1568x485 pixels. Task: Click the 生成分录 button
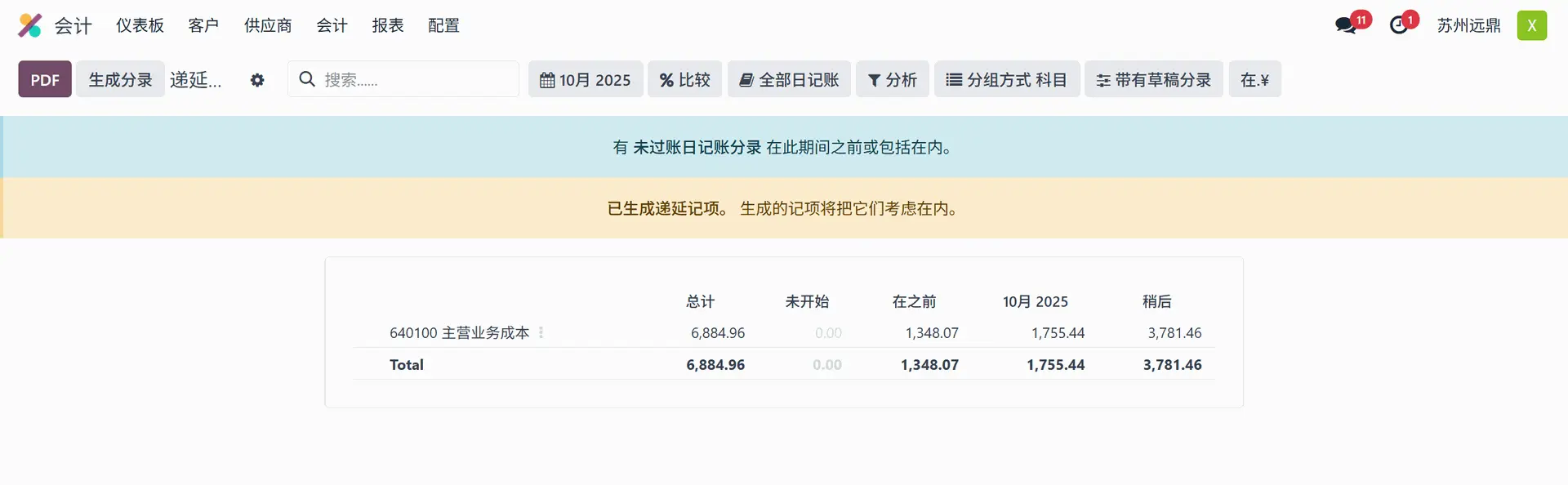[120, 79]
